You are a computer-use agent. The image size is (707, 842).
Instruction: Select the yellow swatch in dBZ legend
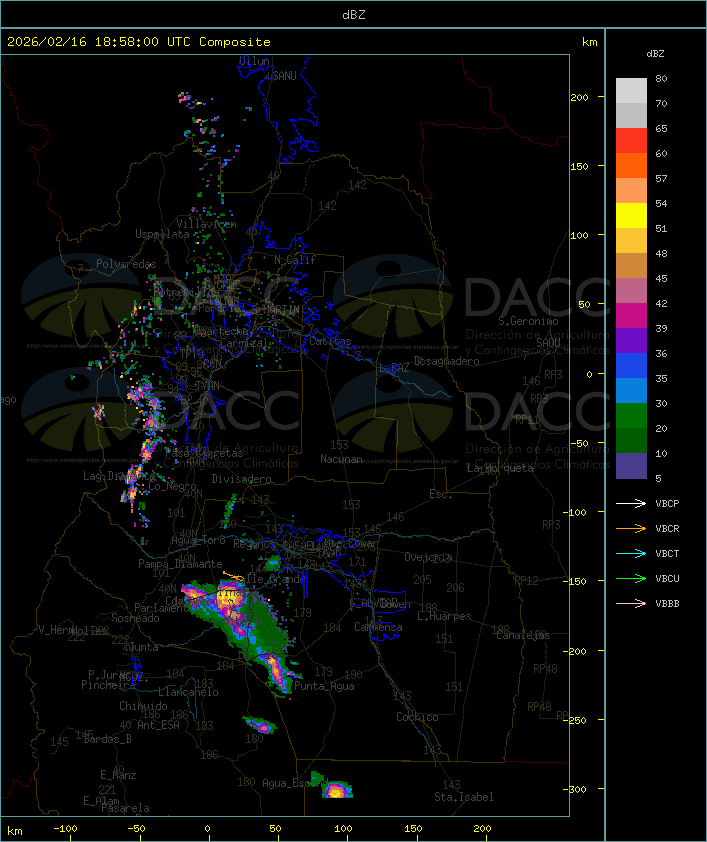631,215
